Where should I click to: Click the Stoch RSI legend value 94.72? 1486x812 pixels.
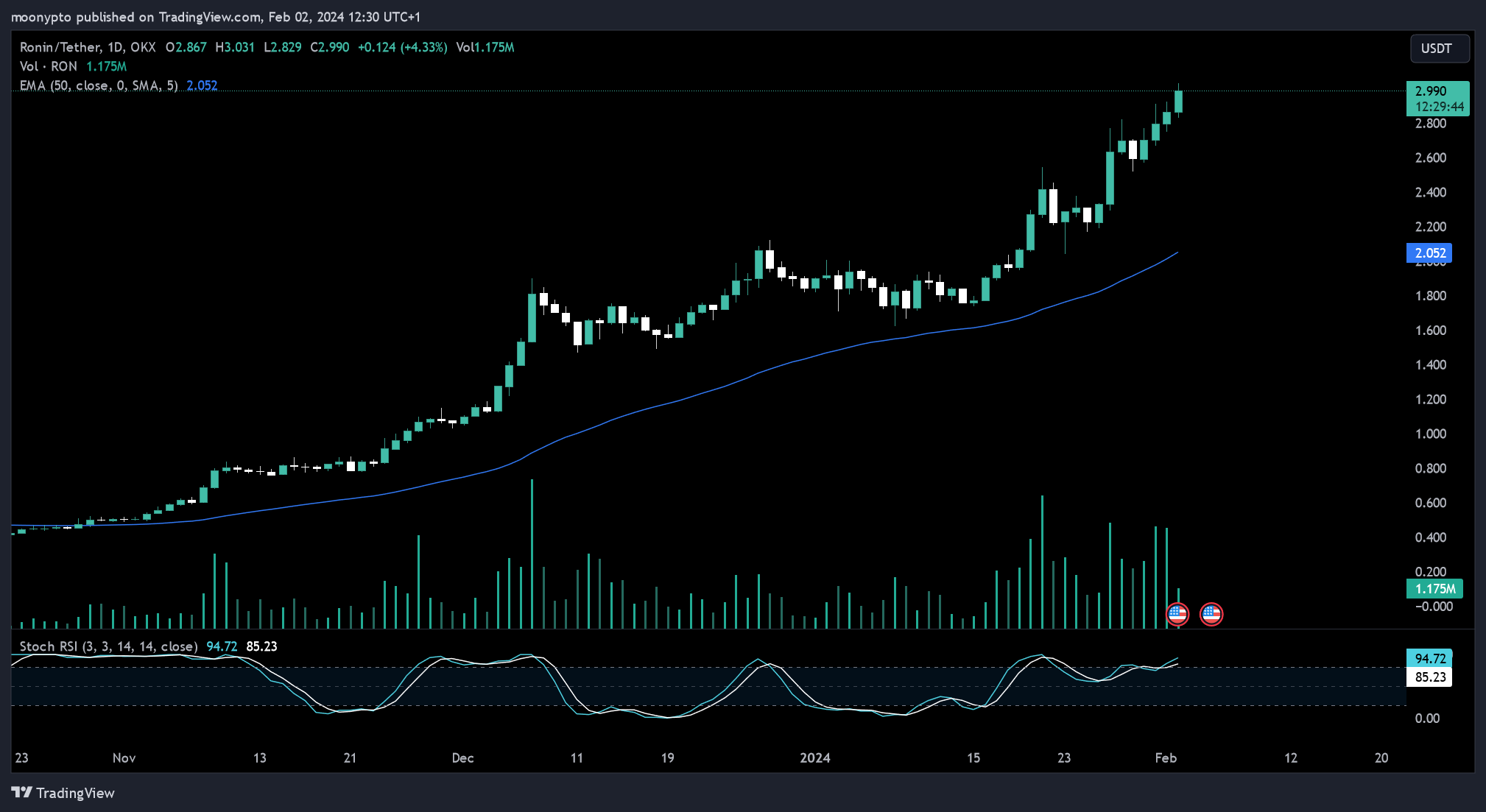pyautogui.click(x=222, y=646)
